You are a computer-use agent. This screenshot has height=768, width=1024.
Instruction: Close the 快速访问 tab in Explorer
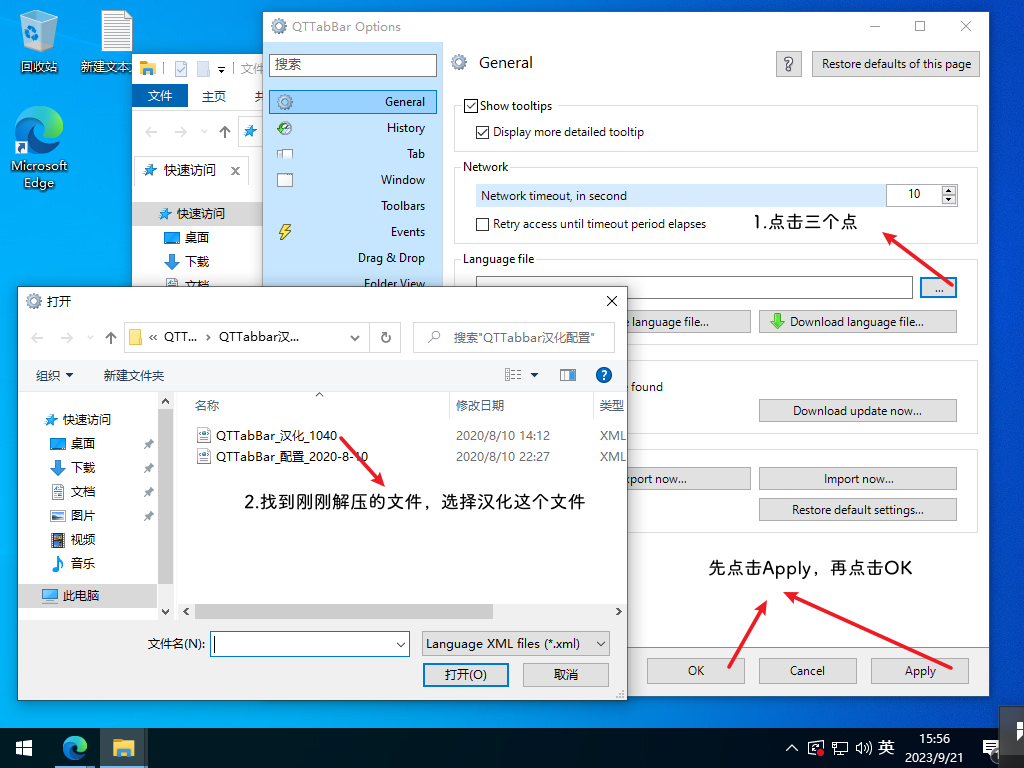(x=235, y=171)
